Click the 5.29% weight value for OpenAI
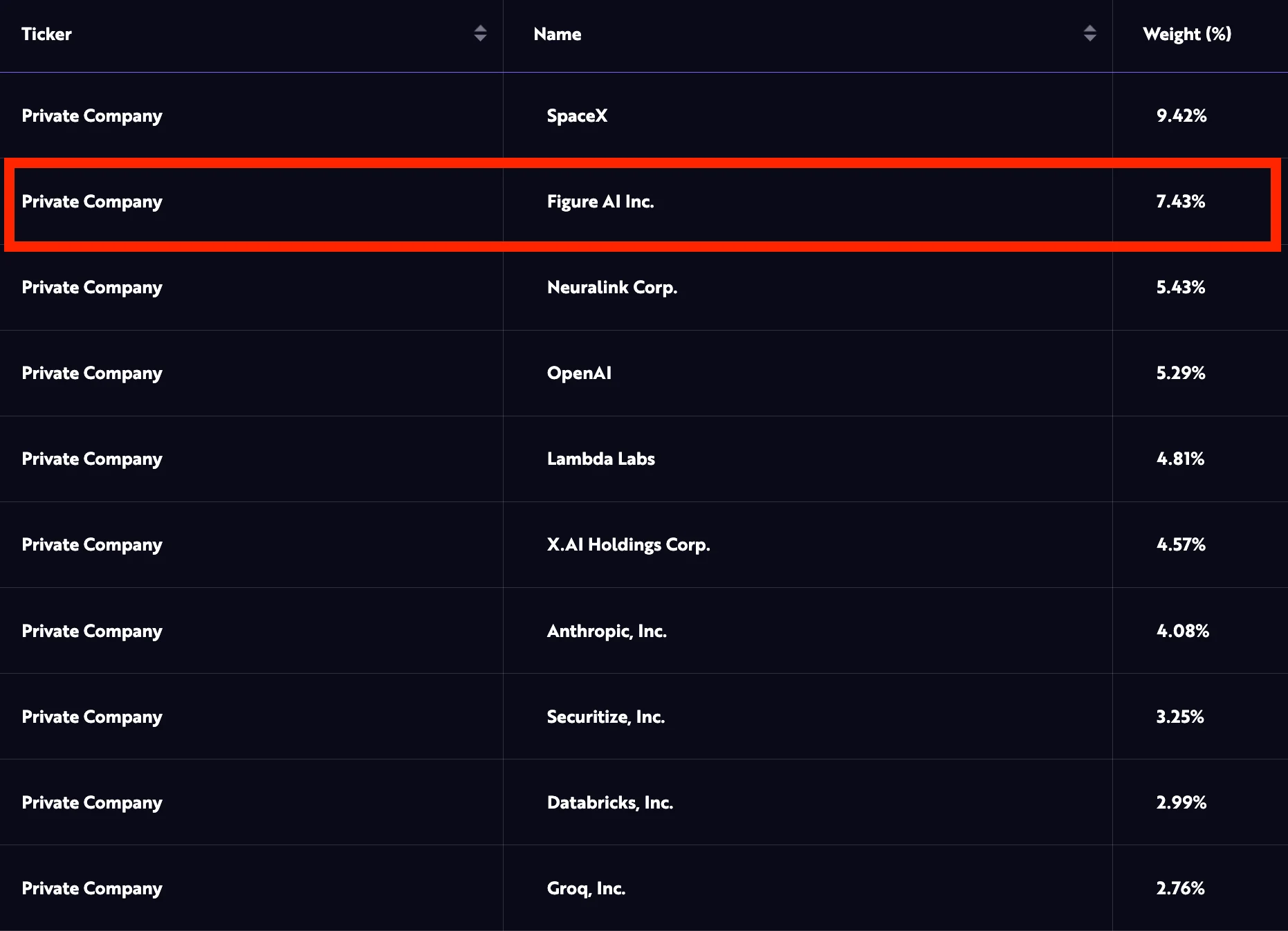The width and height of the screenshot is (1288, 931). click(x=1181, y=373)
